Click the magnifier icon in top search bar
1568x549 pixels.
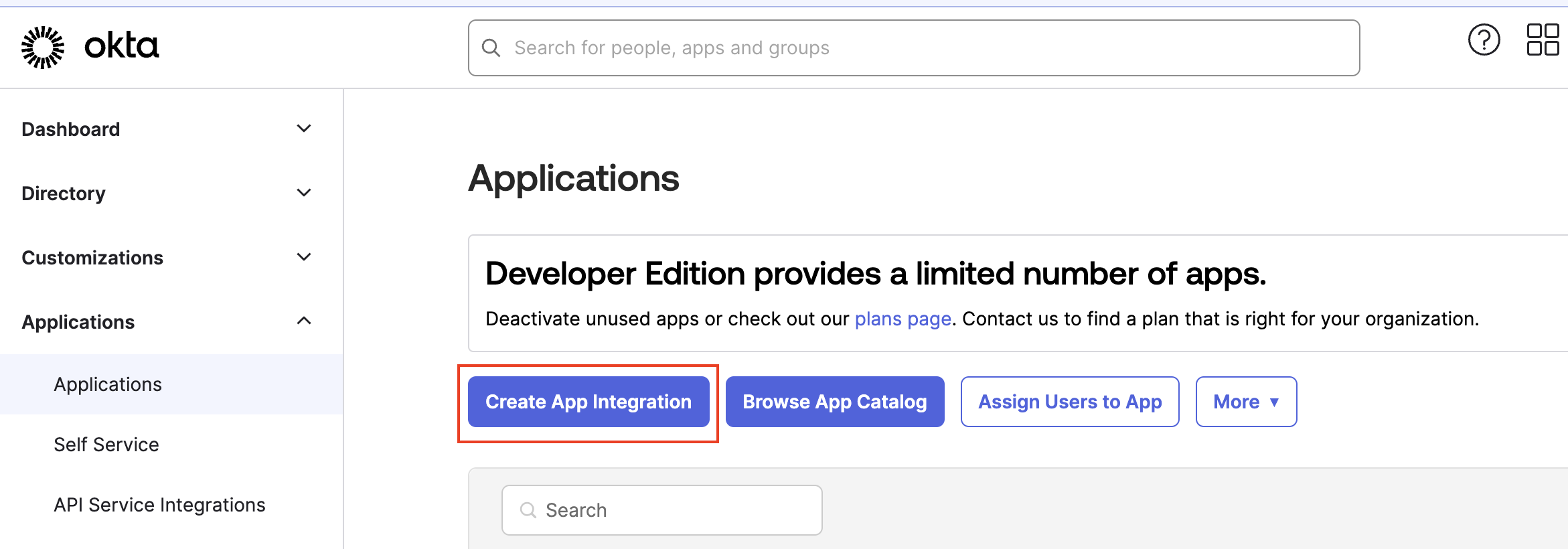tap(491, 48)
